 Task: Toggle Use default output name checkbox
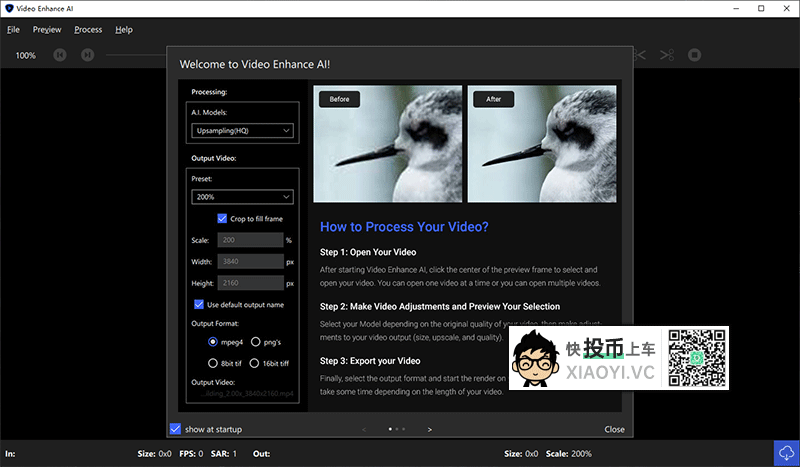coord(199,304)
